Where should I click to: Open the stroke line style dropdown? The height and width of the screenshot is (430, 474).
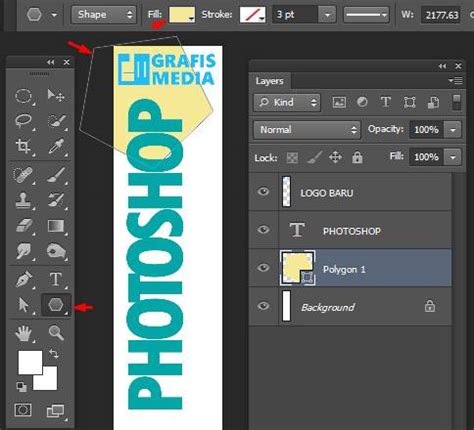click(366, 15)
